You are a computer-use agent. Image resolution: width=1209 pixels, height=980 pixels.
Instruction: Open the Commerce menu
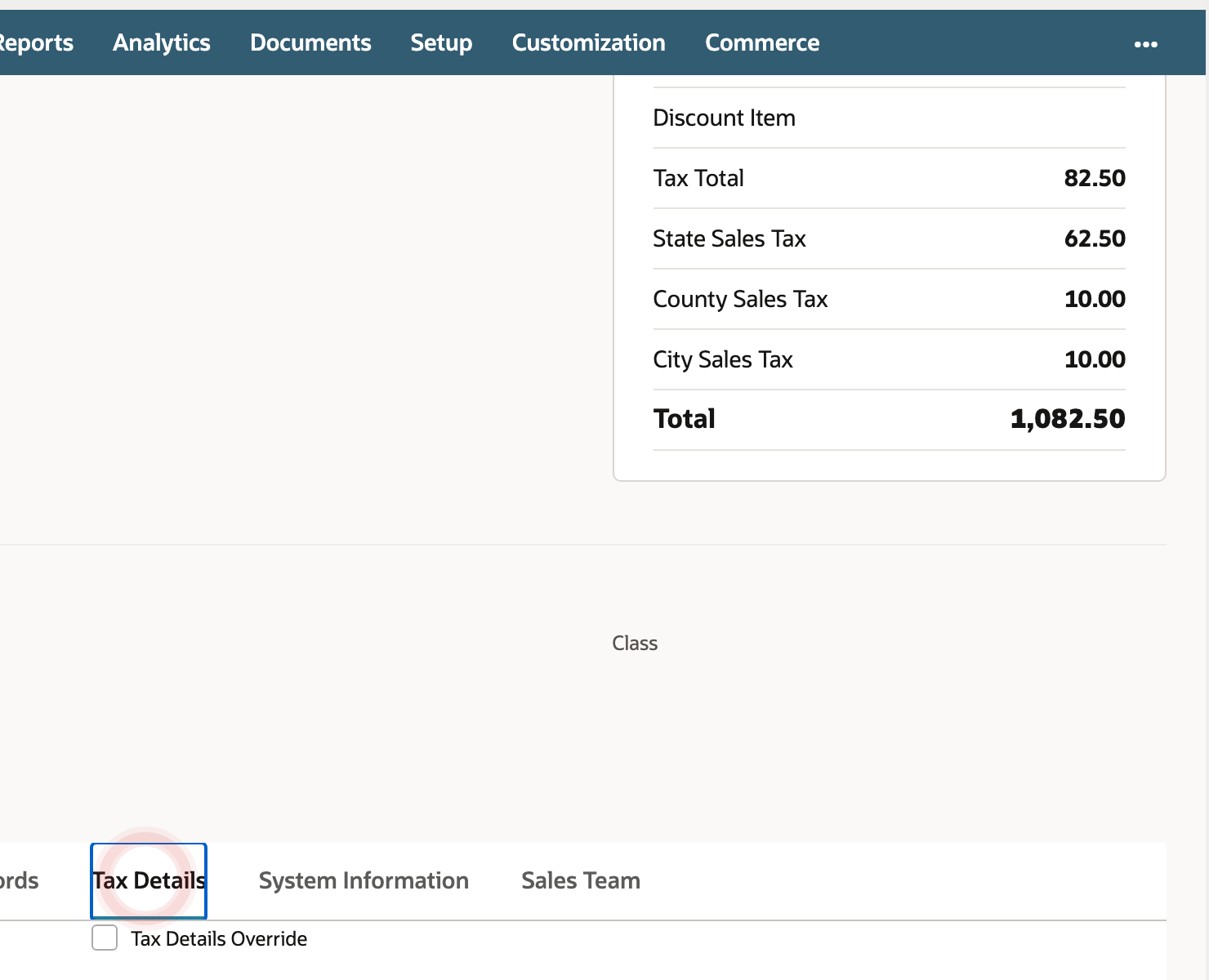click(762, 42)
